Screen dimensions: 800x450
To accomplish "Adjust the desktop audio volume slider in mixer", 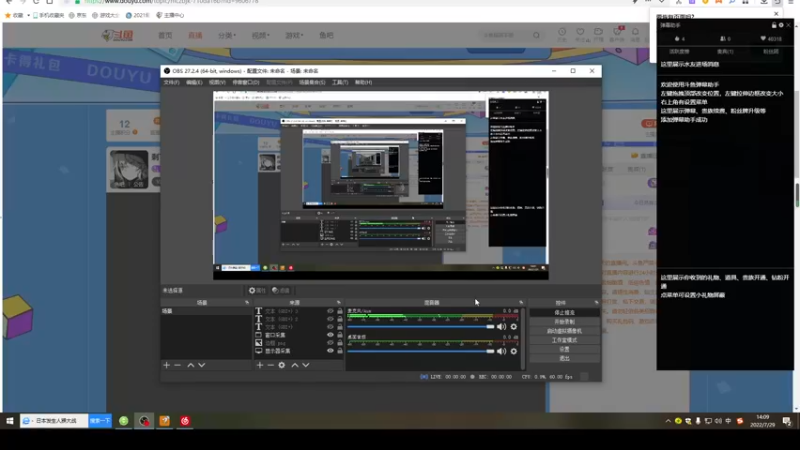I will pos(421,351).
